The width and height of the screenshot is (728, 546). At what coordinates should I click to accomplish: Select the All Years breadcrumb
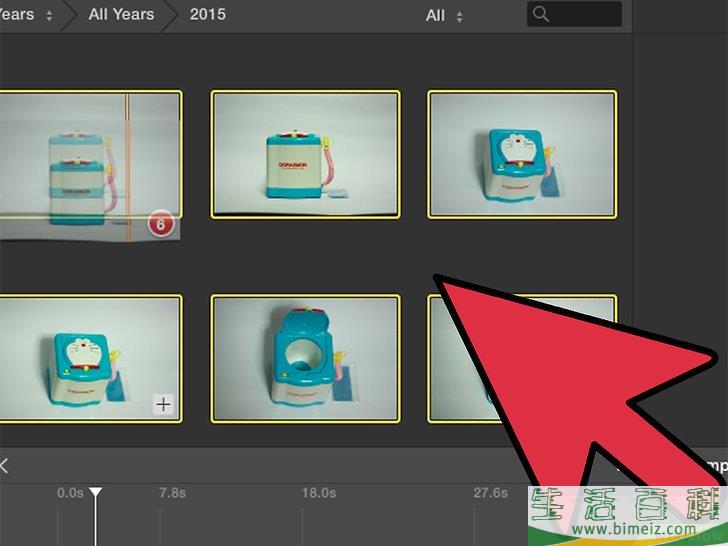[121, 14]
